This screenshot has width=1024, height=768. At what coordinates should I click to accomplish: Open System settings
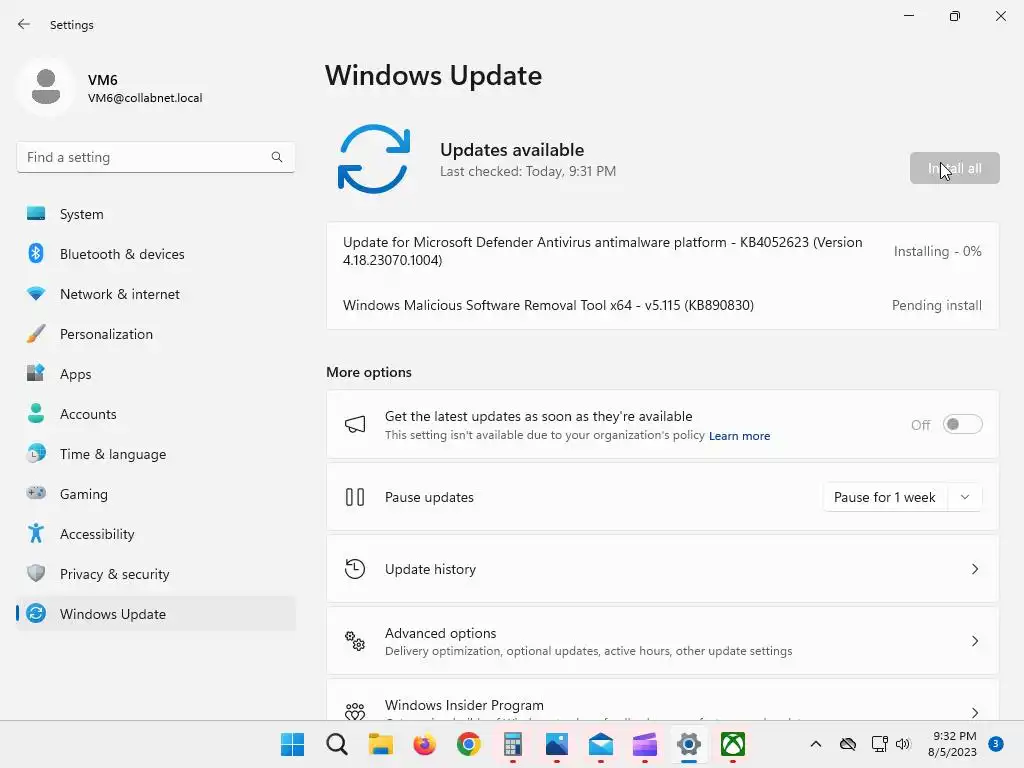click(x=155, y=214)
